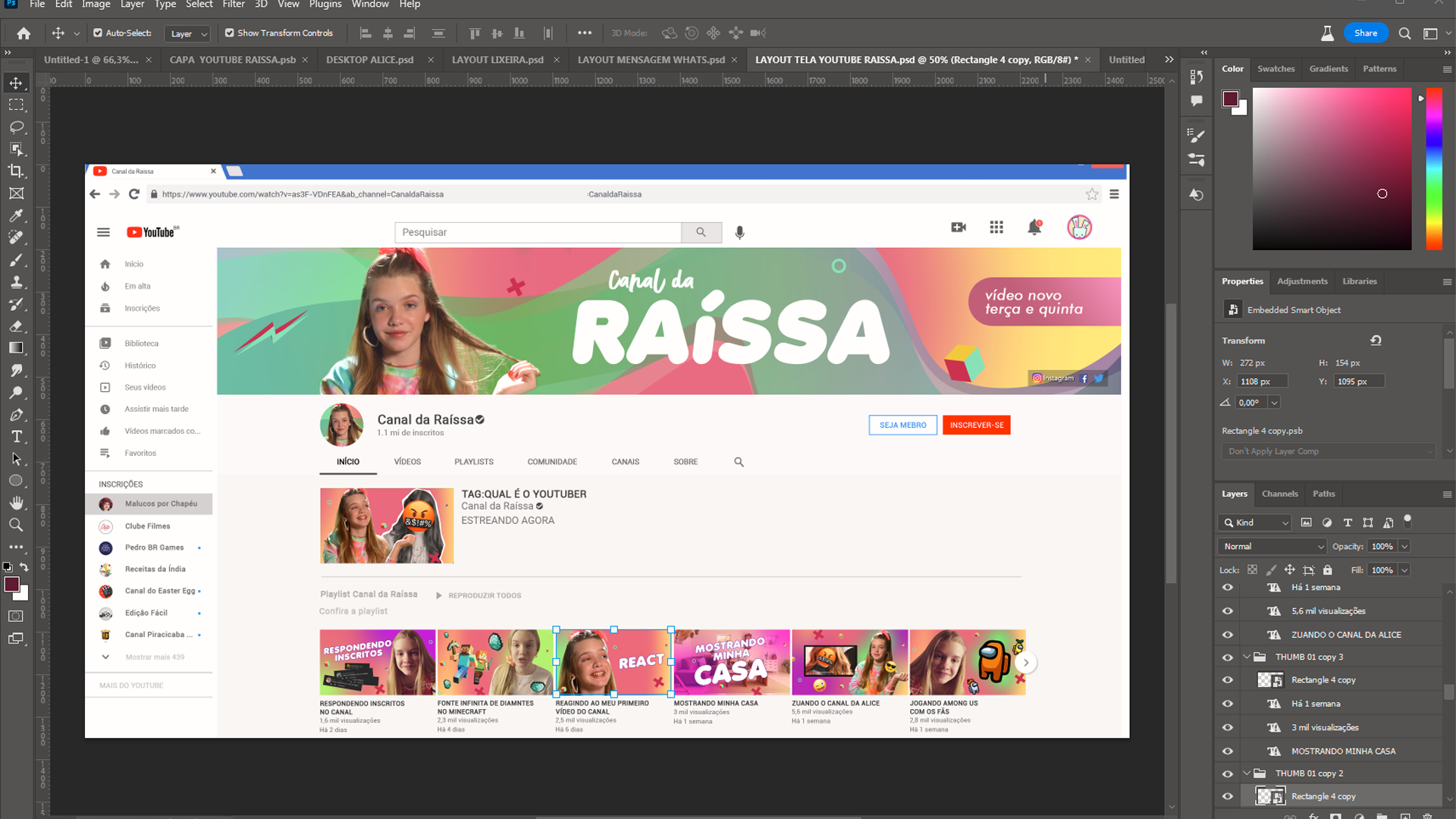Open the blend mode Normal dropdown
The height and width of the screenshot is (819, 1456).
[1272, 547]
